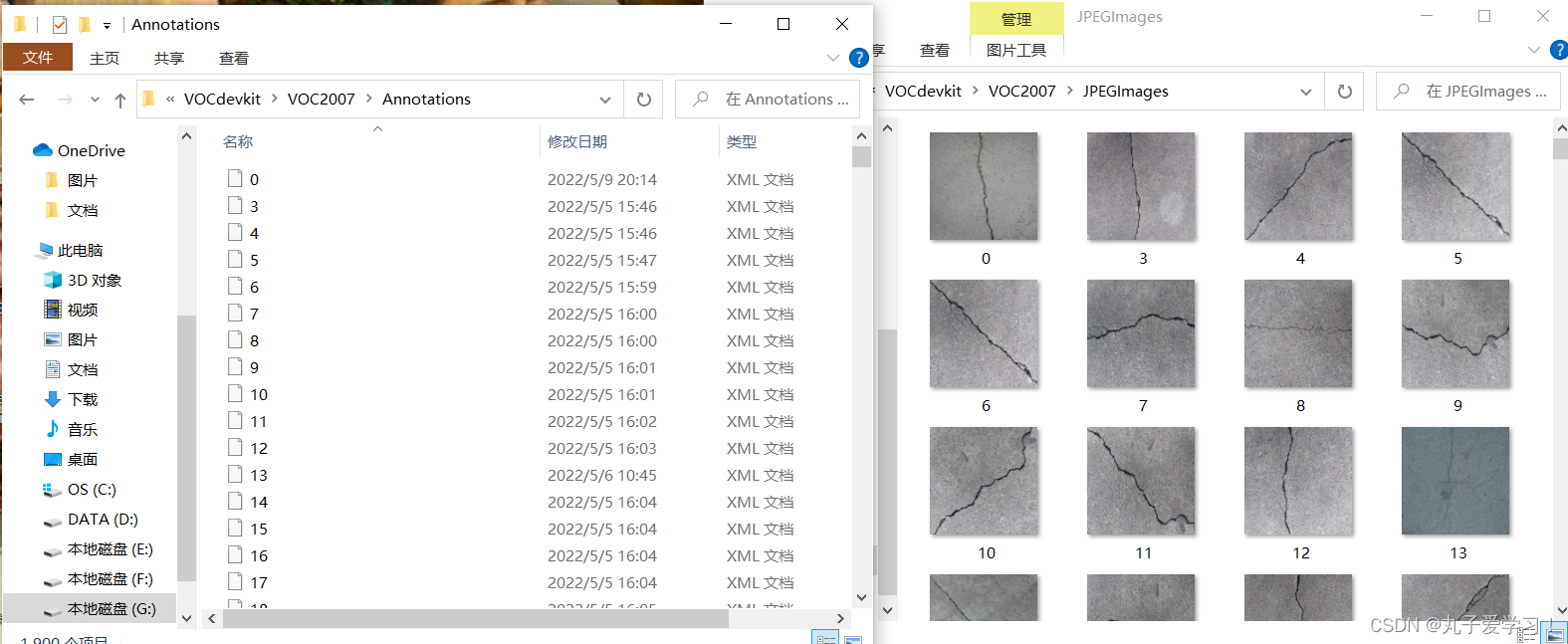Viewport: 1568px width, 644px height.
Task: Open 下载 folder in sidebar
Action: coord(71,400)
